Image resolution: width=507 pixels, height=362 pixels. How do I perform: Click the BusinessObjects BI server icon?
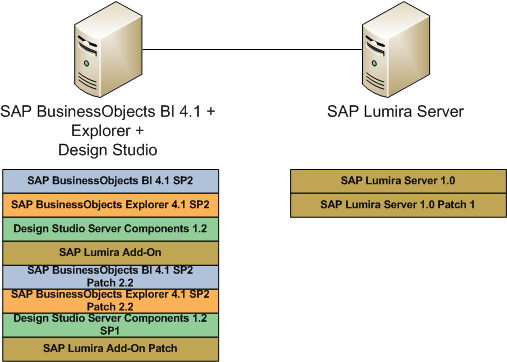tap(108, 49)
